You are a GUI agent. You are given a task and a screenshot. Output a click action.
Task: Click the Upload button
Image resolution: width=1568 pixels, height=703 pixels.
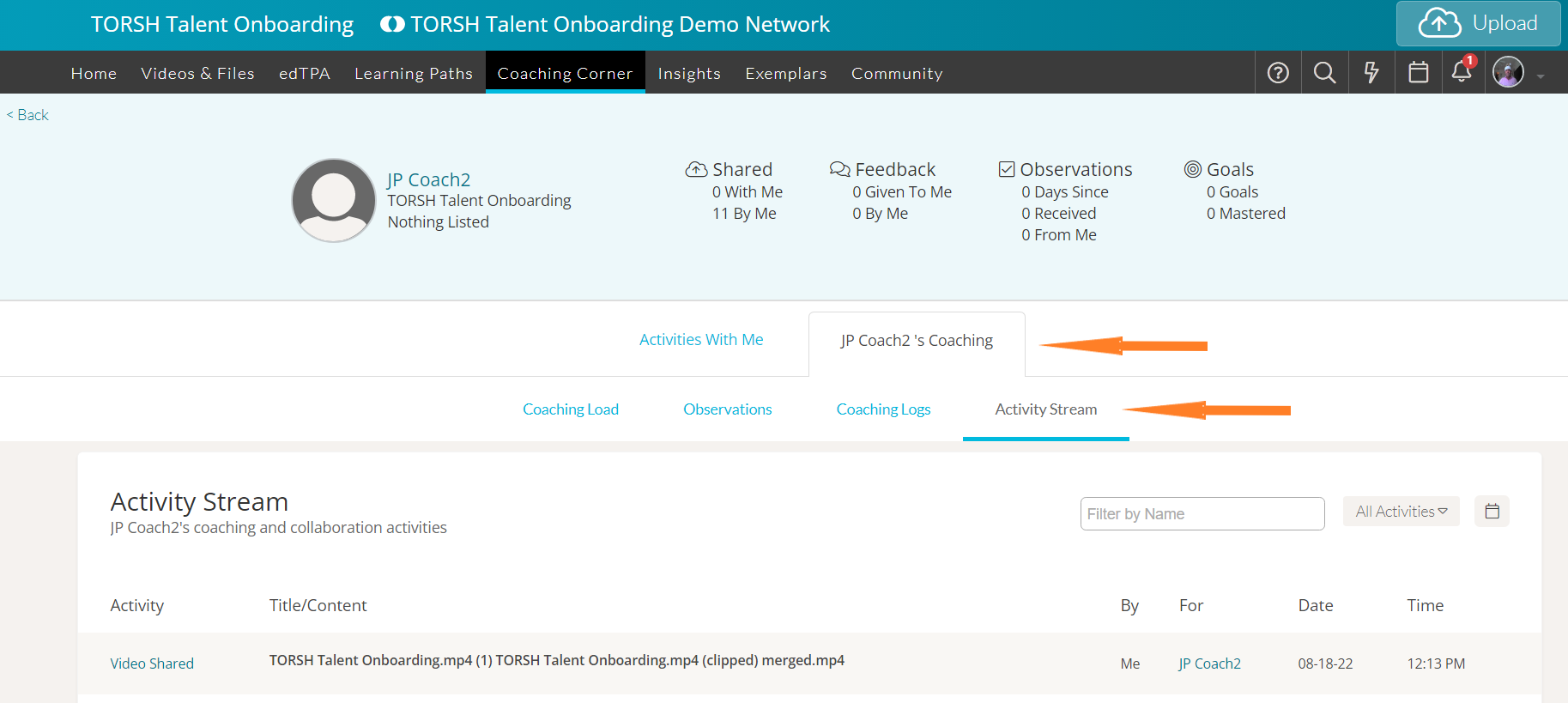(1478, 24)
